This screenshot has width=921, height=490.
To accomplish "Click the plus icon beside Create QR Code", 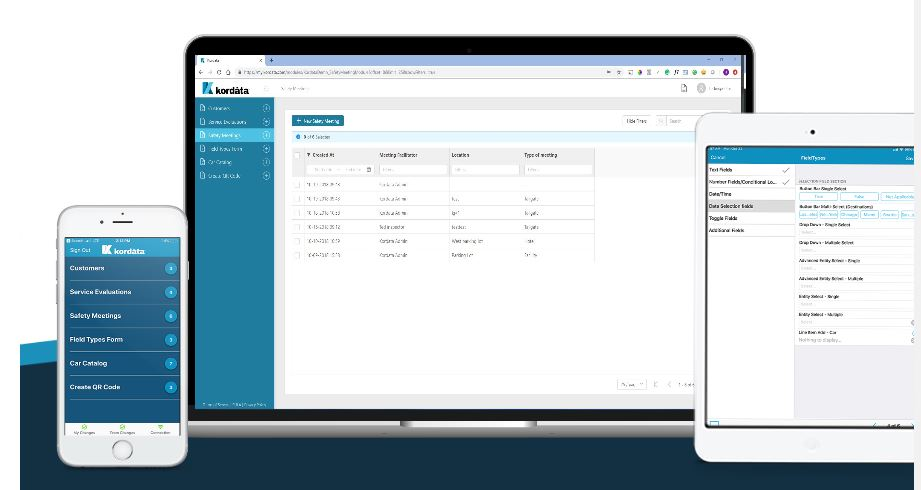I will tap(266, 176).
